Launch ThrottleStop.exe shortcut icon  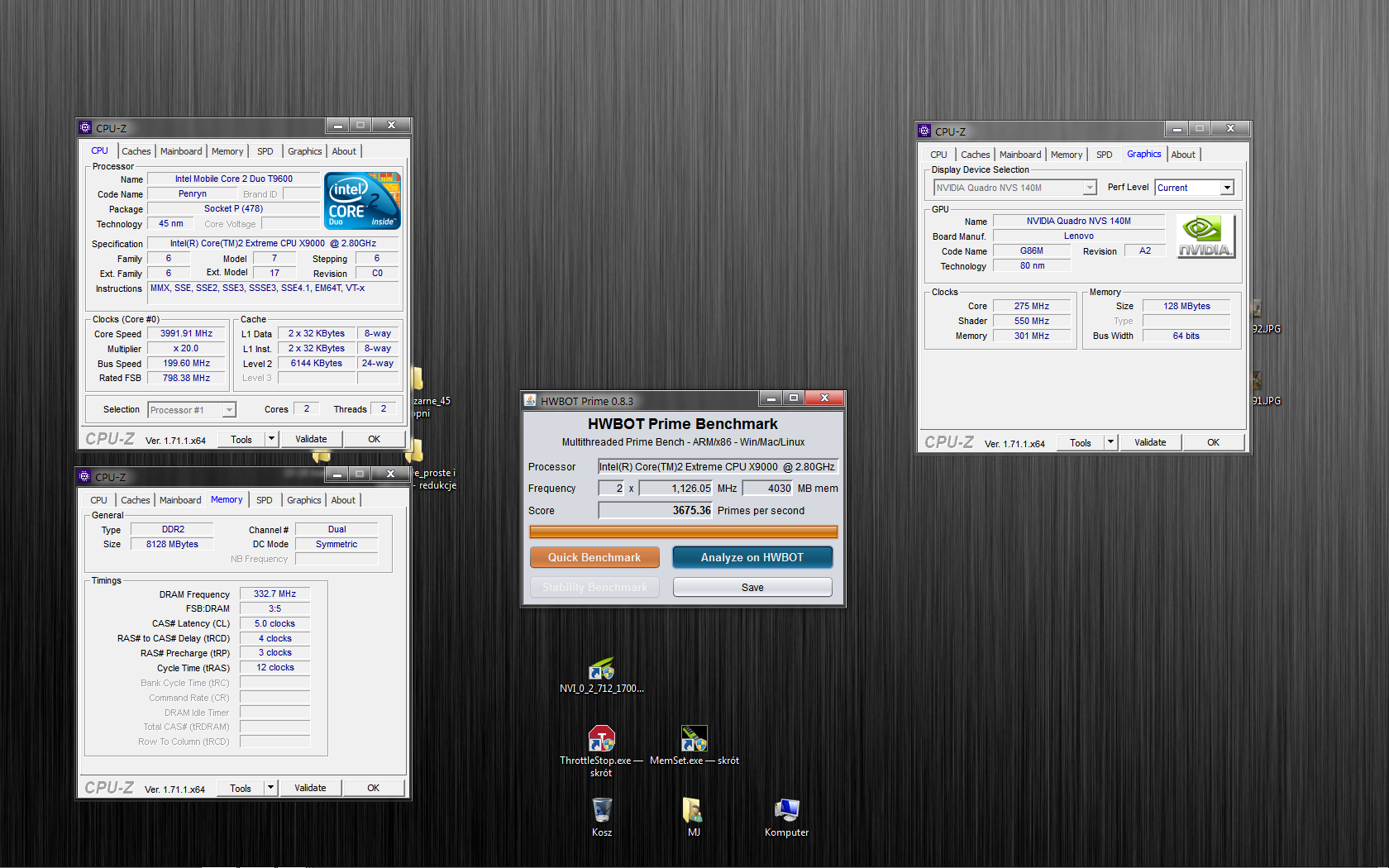pos(602,738)
